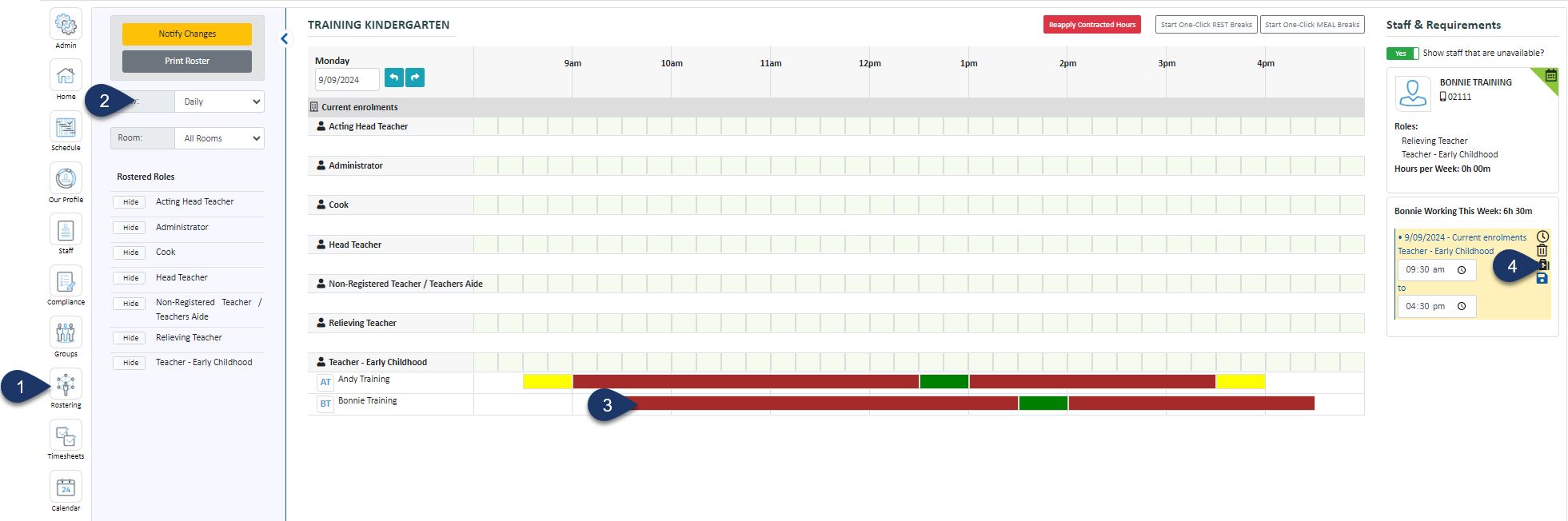
Task: Open the Groups module
Action: (x=66, y=332)
